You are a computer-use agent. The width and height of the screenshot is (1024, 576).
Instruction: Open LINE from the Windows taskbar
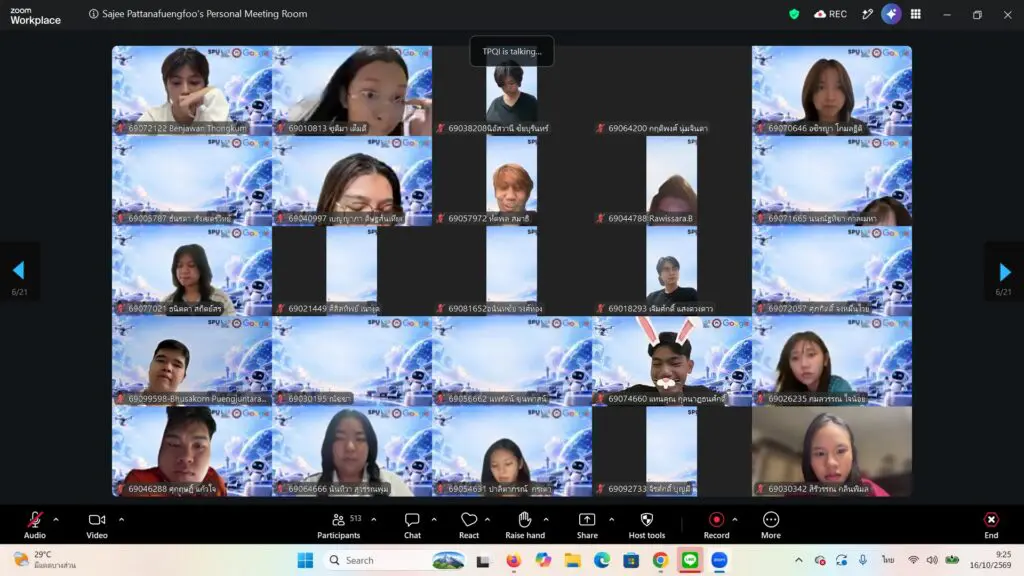[690, 560]
